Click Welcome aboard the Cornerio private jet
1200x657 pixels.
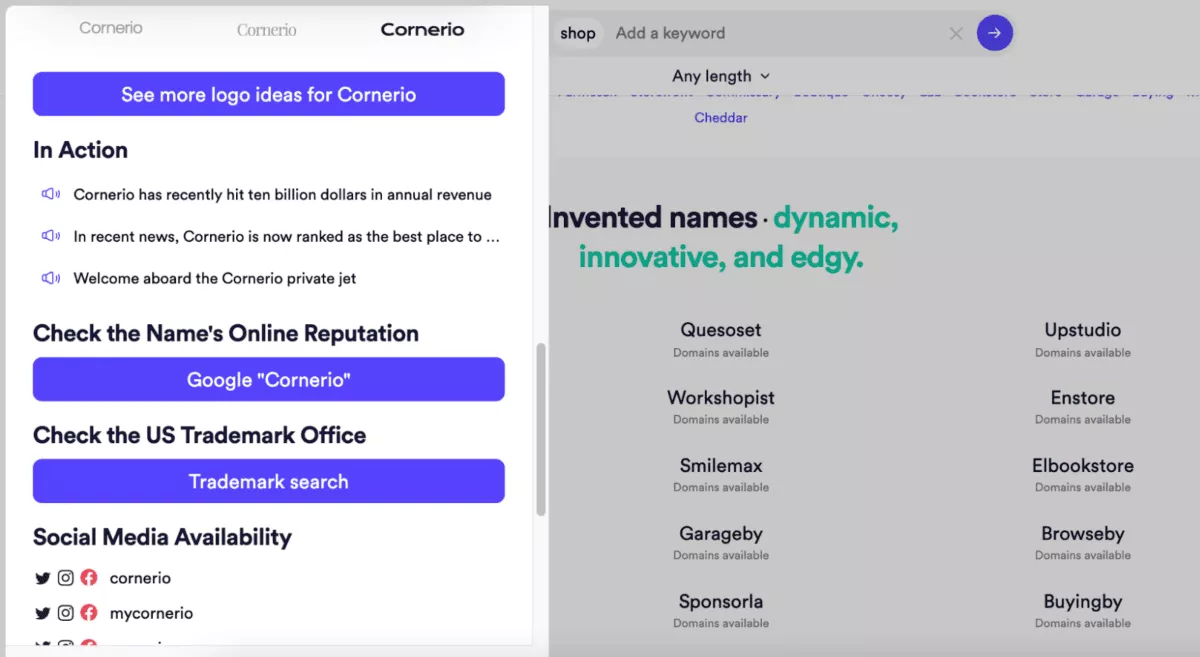click(215, 278)
